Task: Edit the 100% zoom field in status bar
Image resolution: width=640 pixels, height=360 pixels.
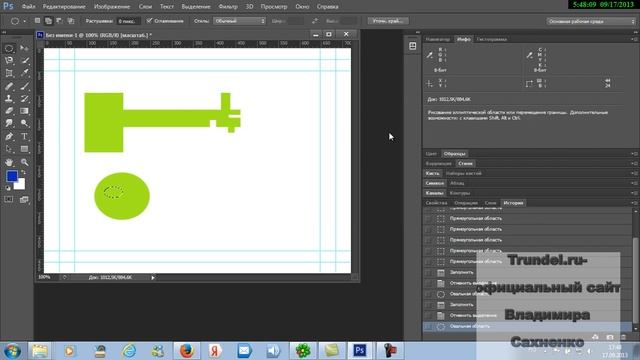Action: [47, 278]
